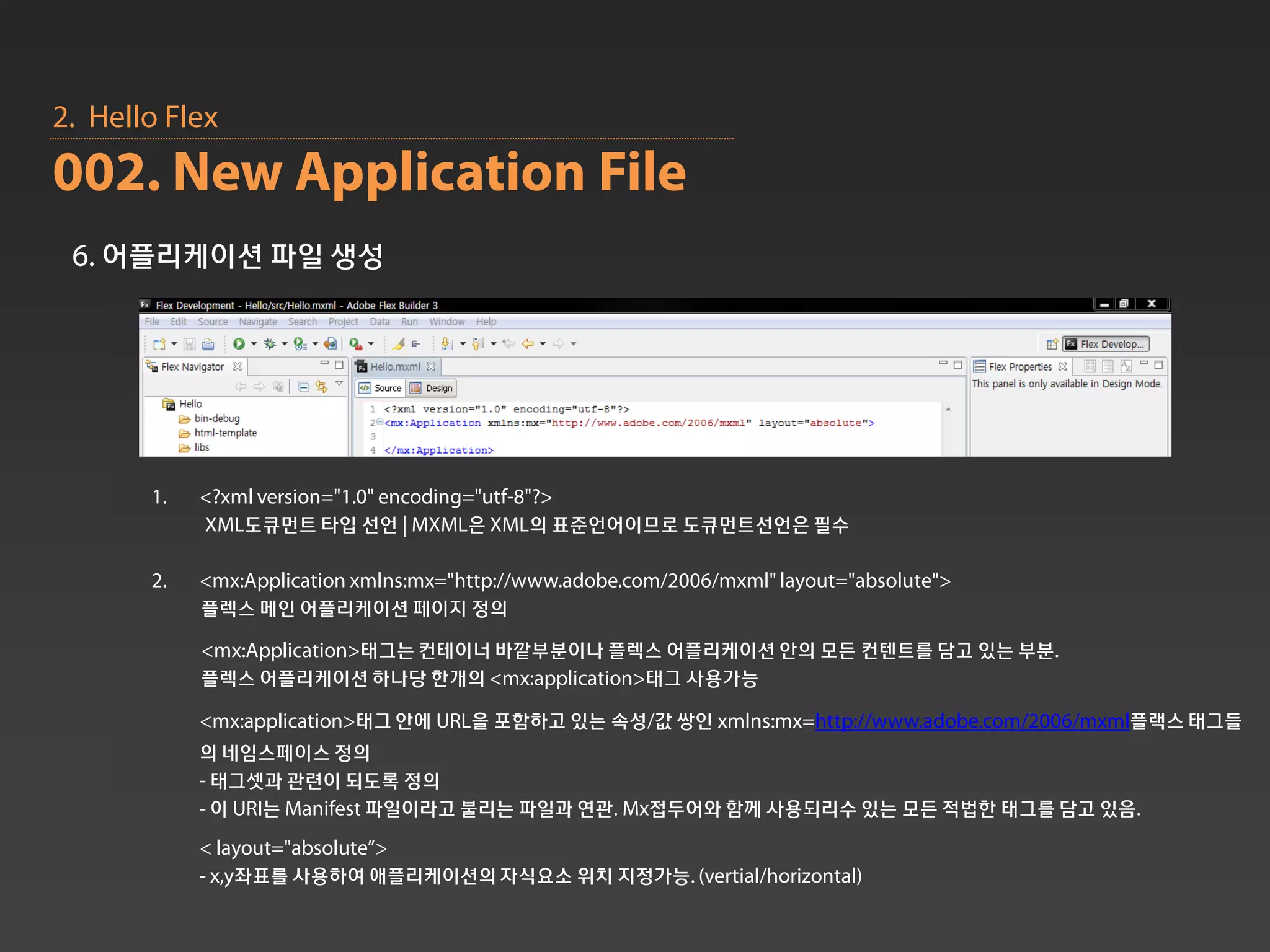Open the New wizard dropdown arrow
This screenshot has width=1270, height=952.
pyautogui.click(x=174, y=344)
